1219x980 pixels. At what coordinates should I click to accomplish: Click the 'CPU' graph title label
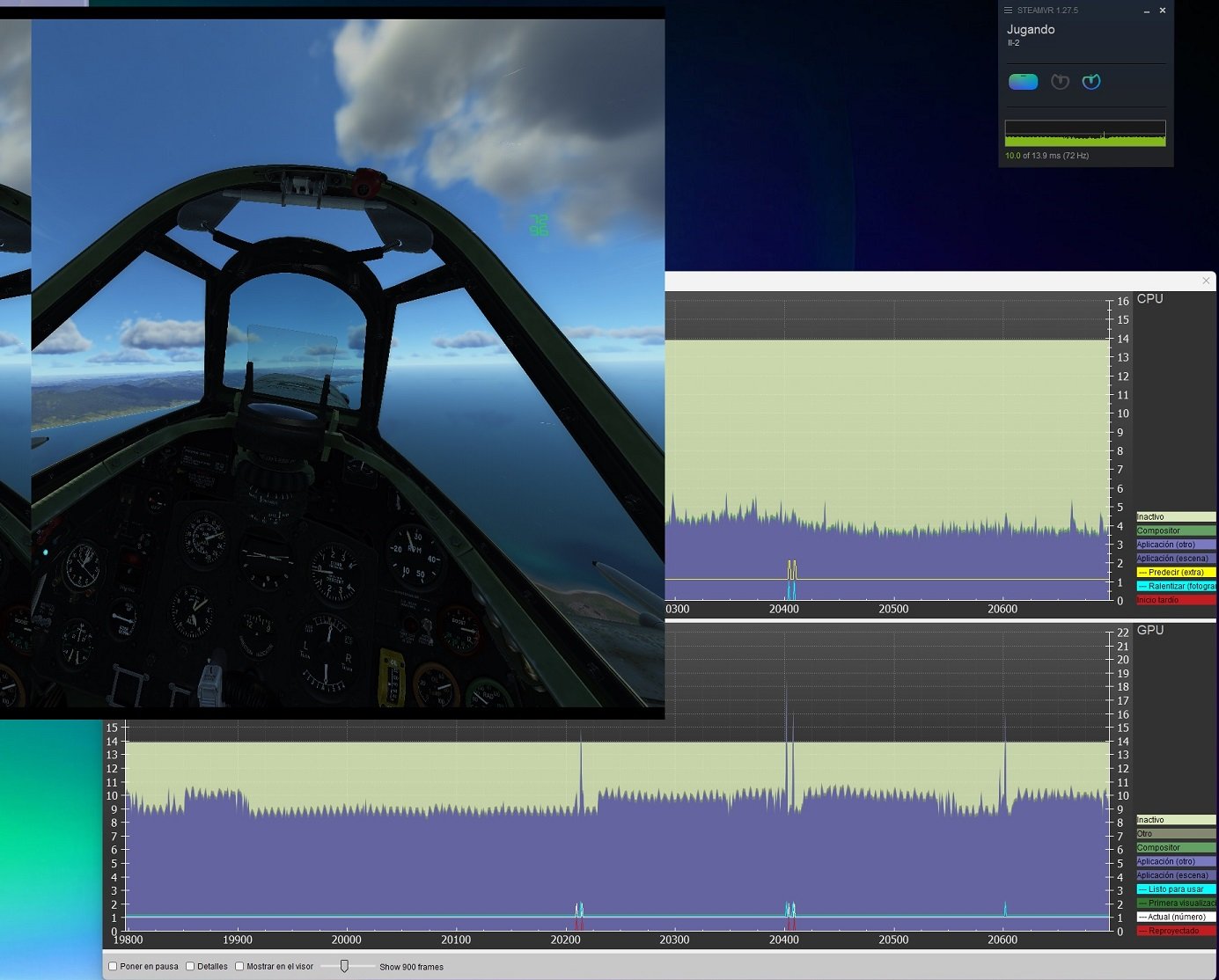(1149, 299)
